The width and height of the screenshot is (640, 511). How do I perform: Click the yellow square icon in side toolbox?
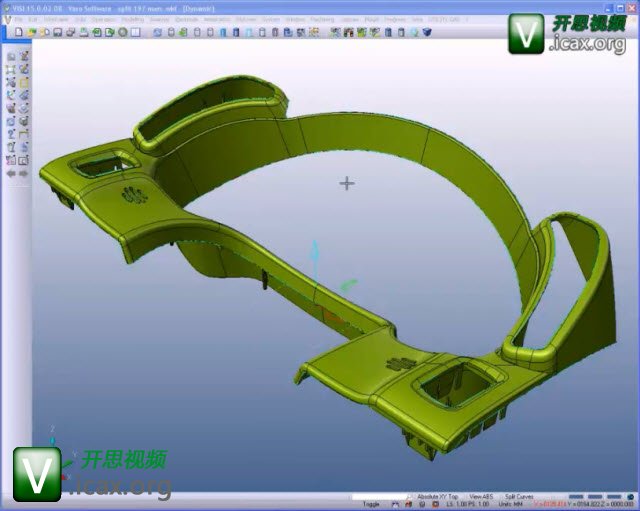24,82
